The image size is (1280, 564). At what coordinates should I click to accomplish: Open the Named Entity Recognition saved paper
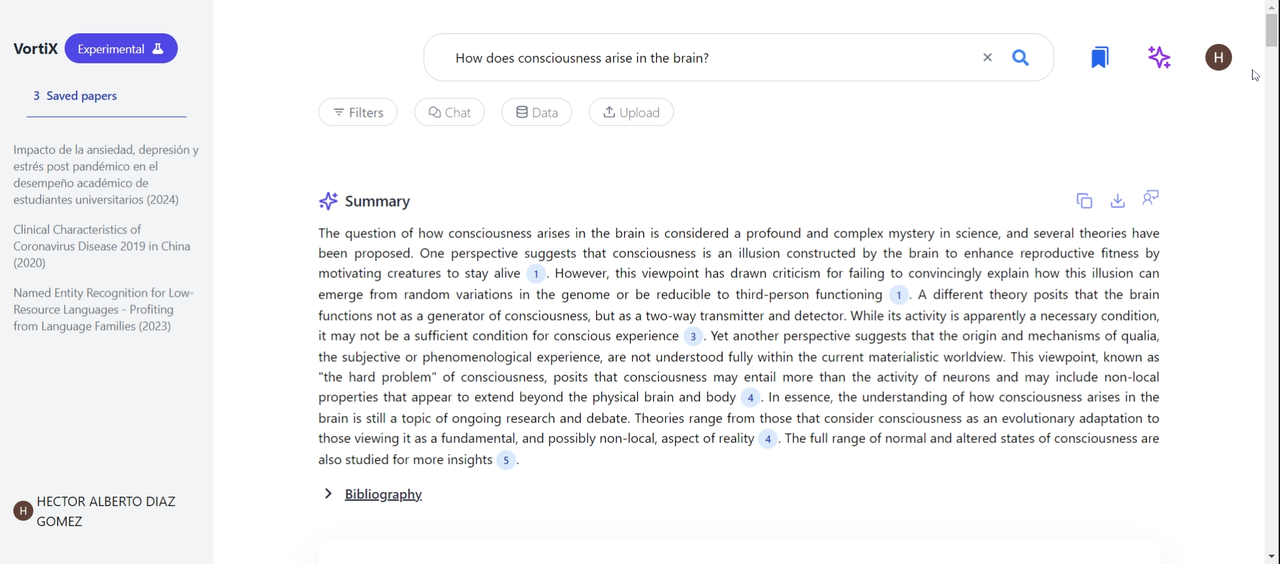[104, 310]
